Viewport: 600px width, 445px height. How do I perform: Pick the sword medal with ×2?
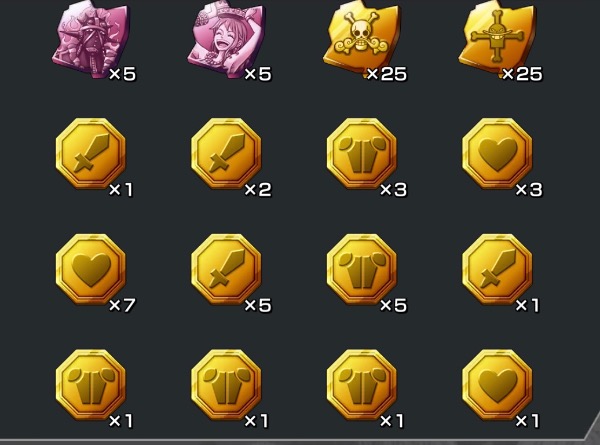[x=226, y=153]
